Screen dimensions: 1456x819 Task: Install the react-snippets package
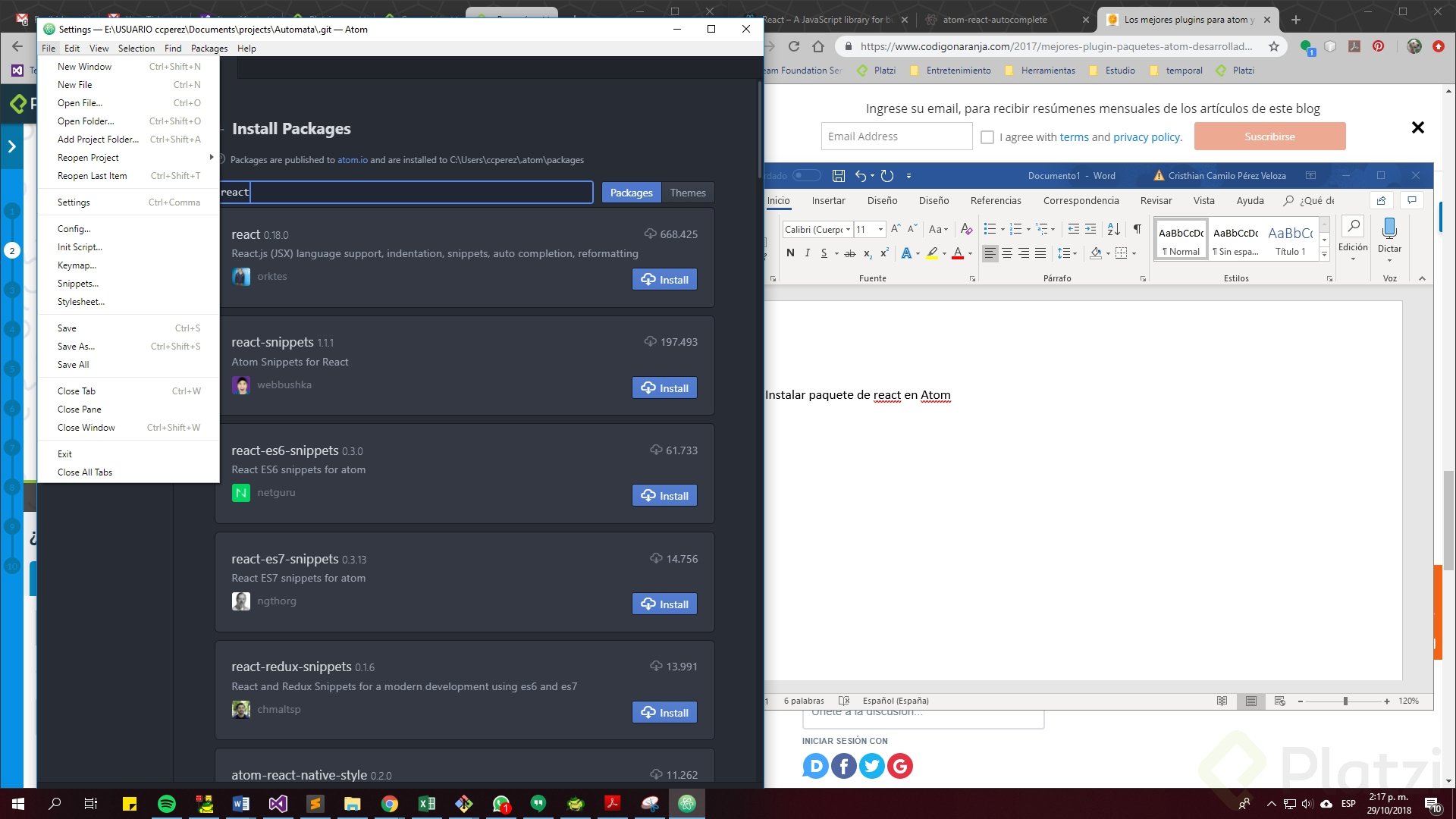pos(664,388)
